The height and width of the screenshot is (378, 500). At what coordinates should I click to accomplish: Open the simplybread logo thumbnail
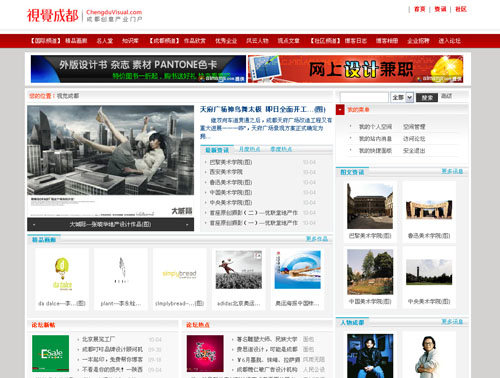click(180, 274)
